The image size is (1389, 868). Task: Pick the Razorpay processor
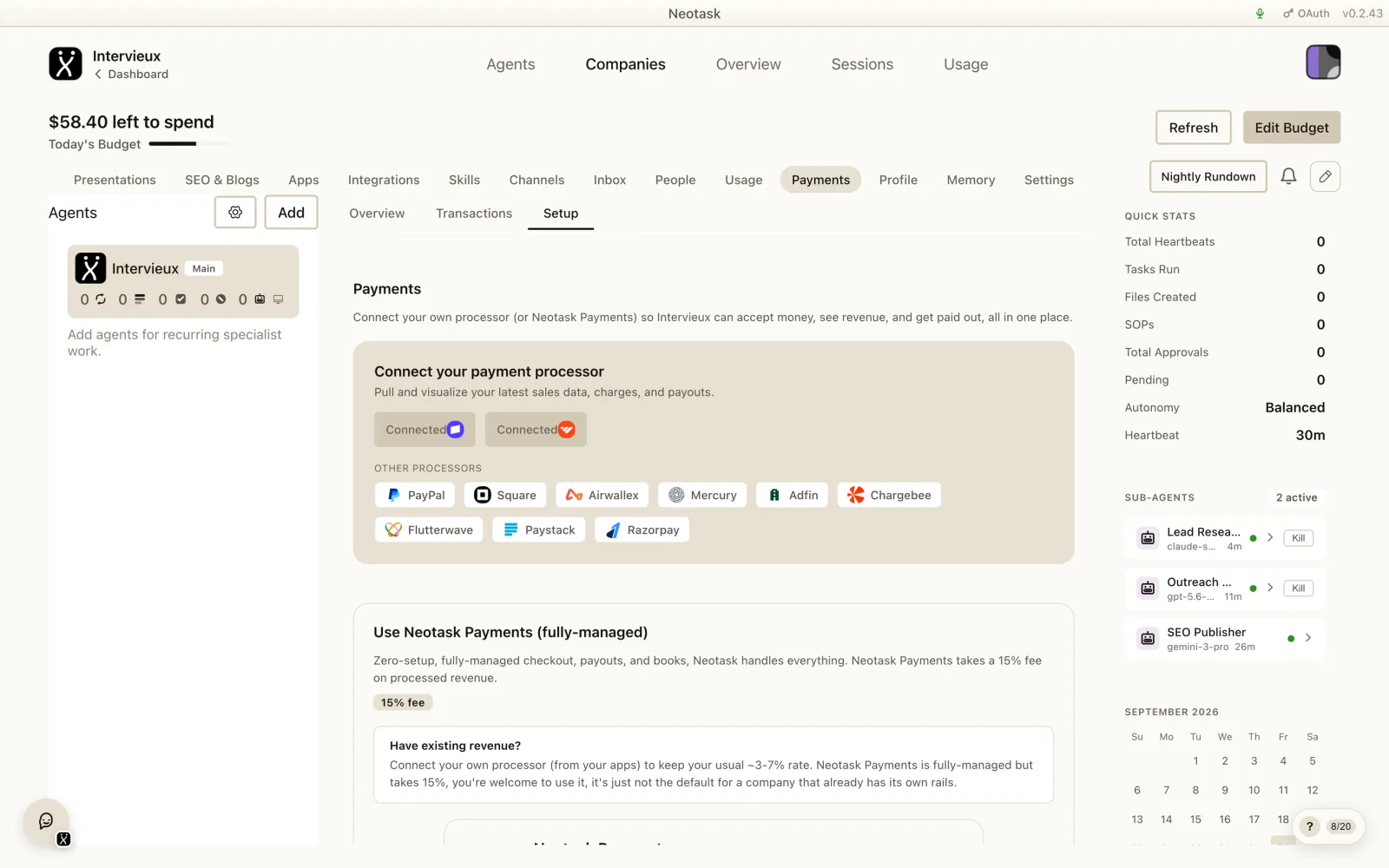tap(642, 529)
